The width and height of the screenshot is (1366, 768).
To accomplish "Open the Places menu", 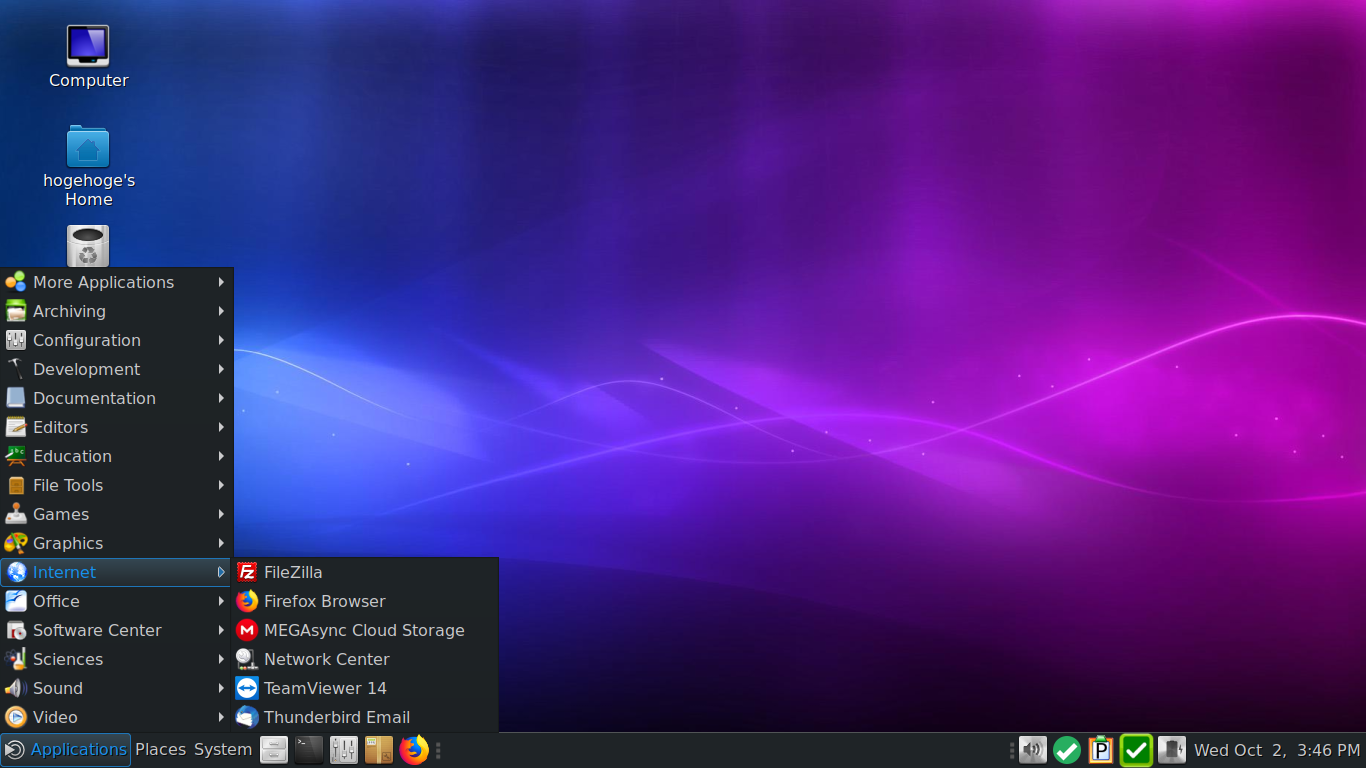I will 161,750.
